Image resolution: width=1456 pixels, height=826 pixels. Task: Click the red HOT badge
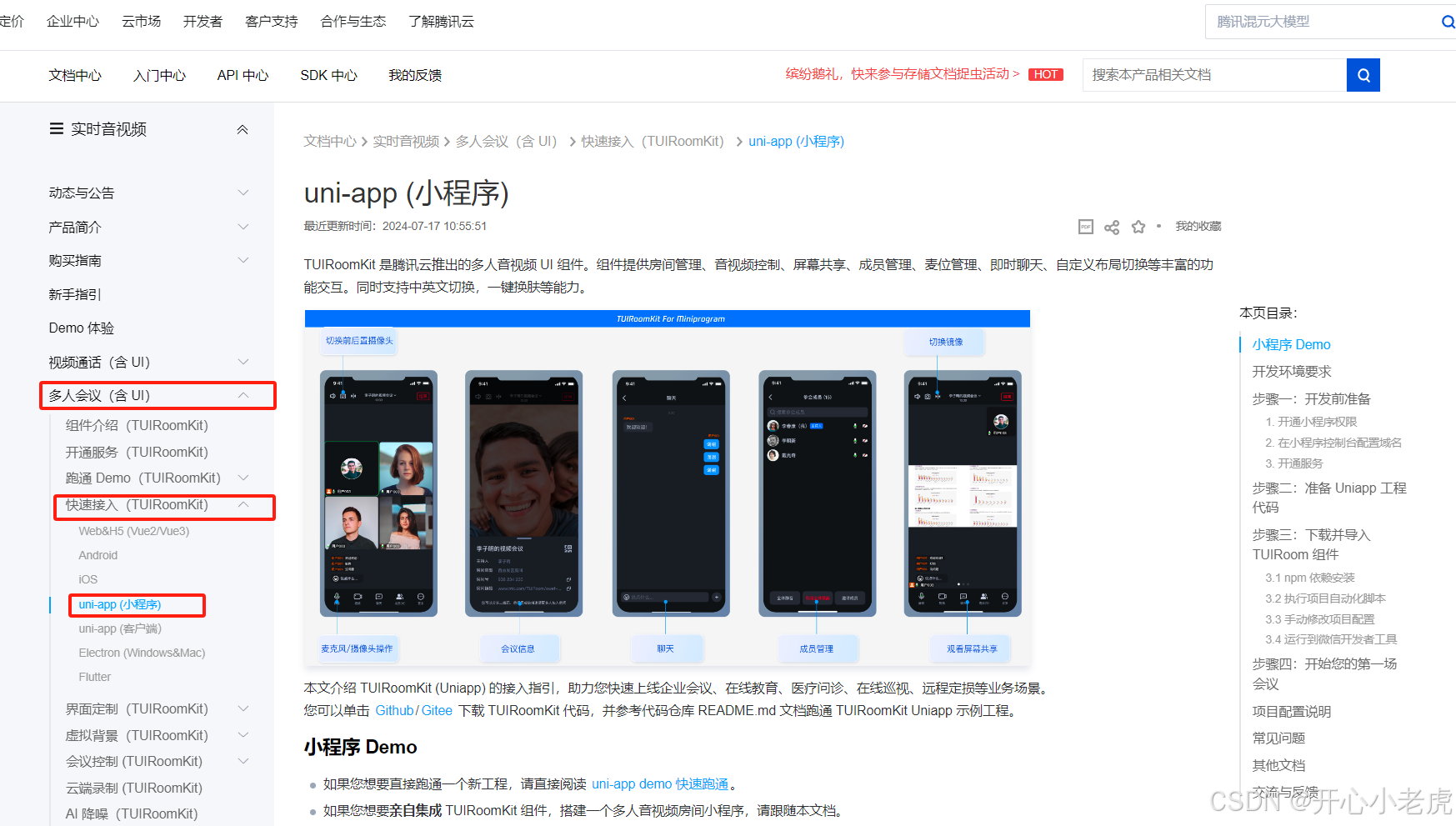click(x=1046, y=74)
